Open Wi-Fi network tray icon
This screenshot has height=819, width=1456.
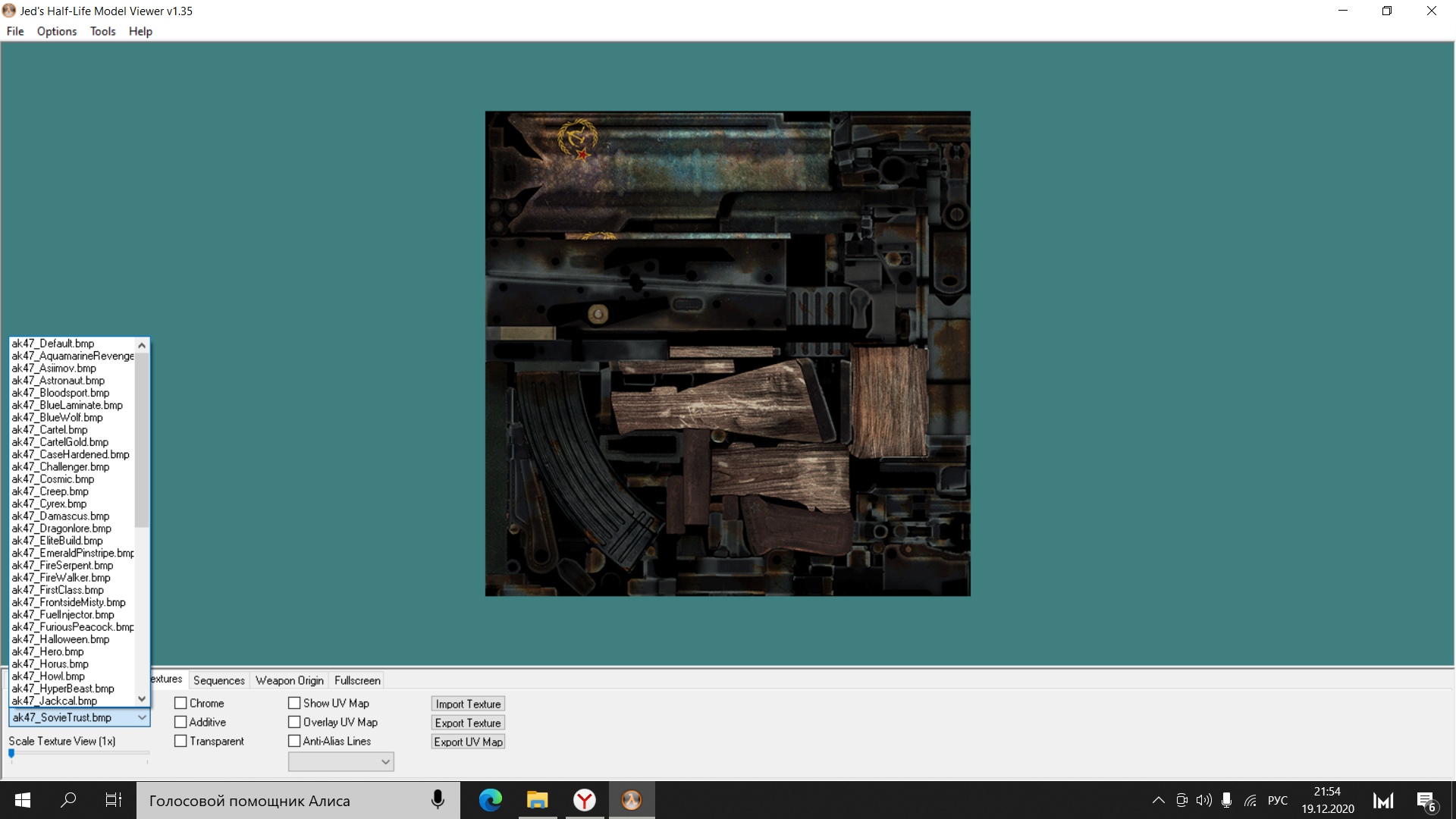[1250, 800]
